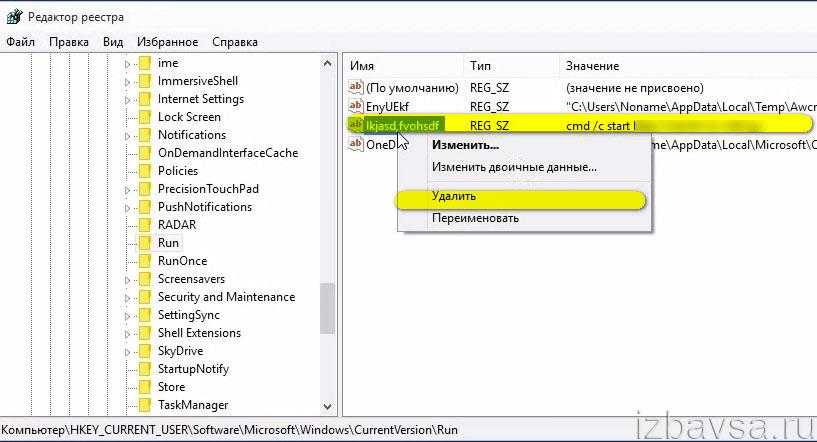Viewport: 817px width, 442px height.
Task: Click the Policies folder icon
Action: 145,171
